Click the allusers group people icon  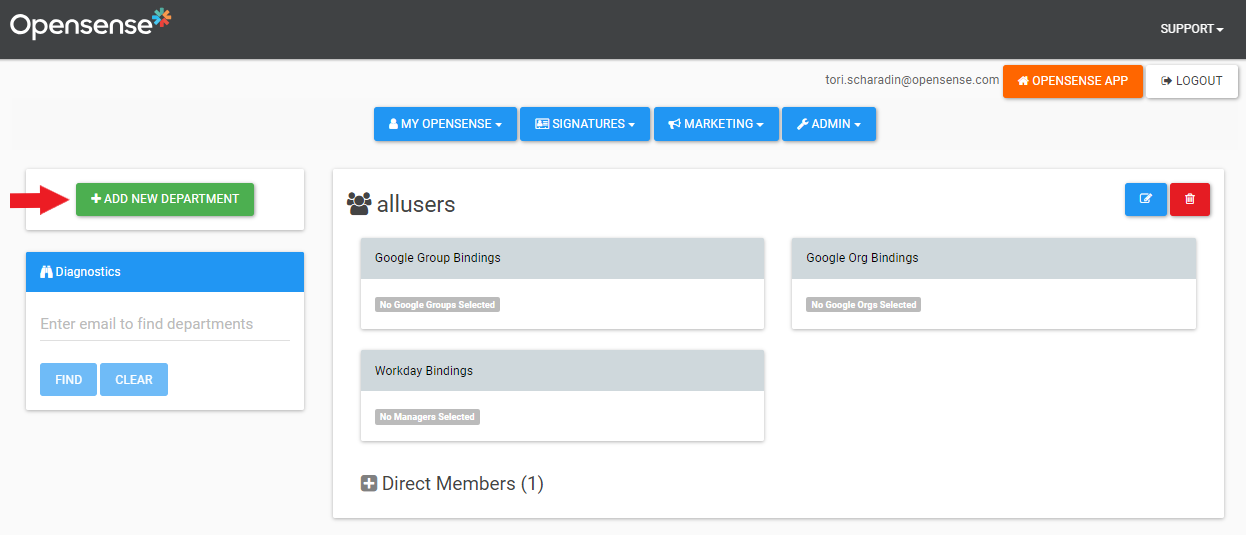click(x=358, y=204)
